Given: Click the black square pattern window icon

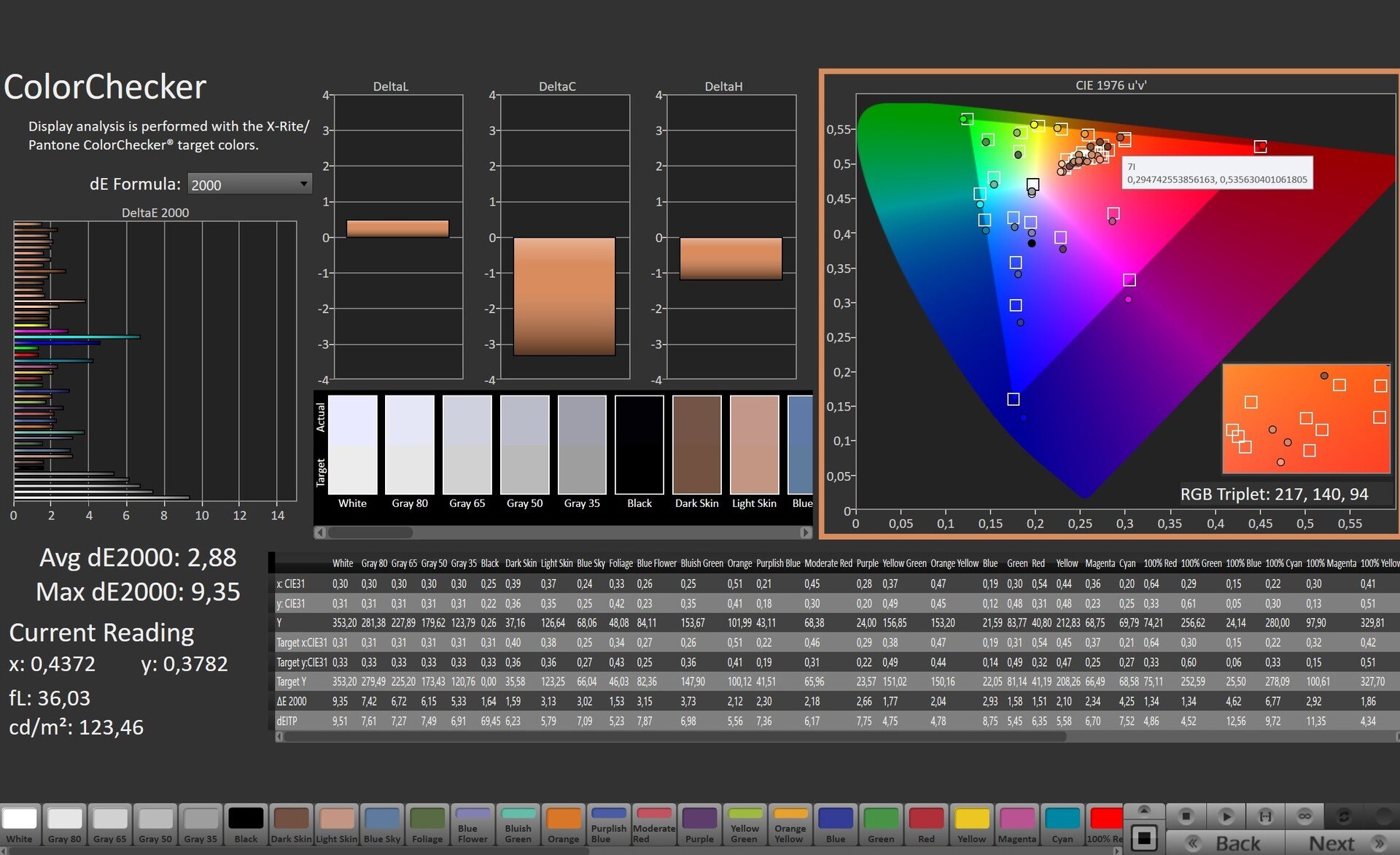Looking at the screenshot, I should pyautogui.click(x=1144, y=838).
